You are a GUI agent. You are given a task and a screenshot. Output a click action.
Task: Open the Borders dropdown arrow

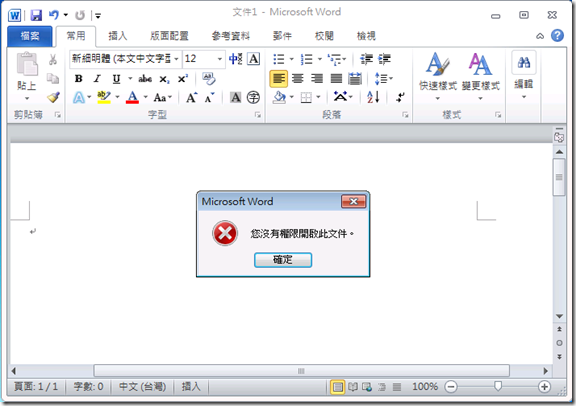(318, 97)
